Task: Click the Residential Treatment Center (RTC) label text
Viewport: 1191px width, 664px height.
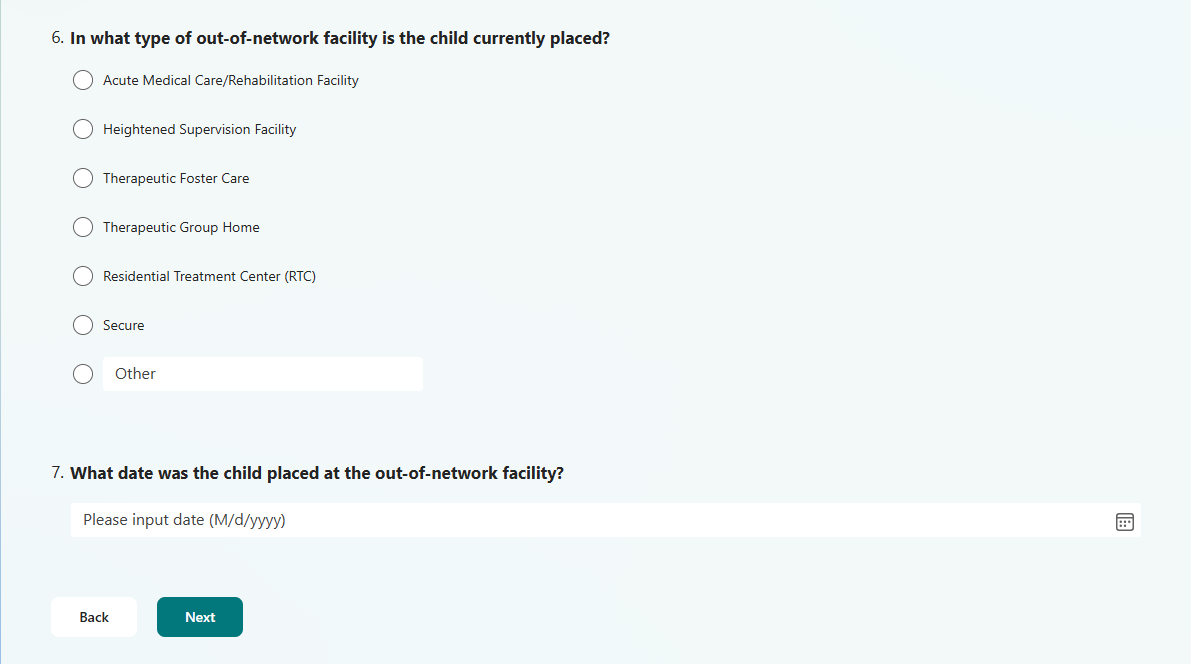Action: point(209,276)
